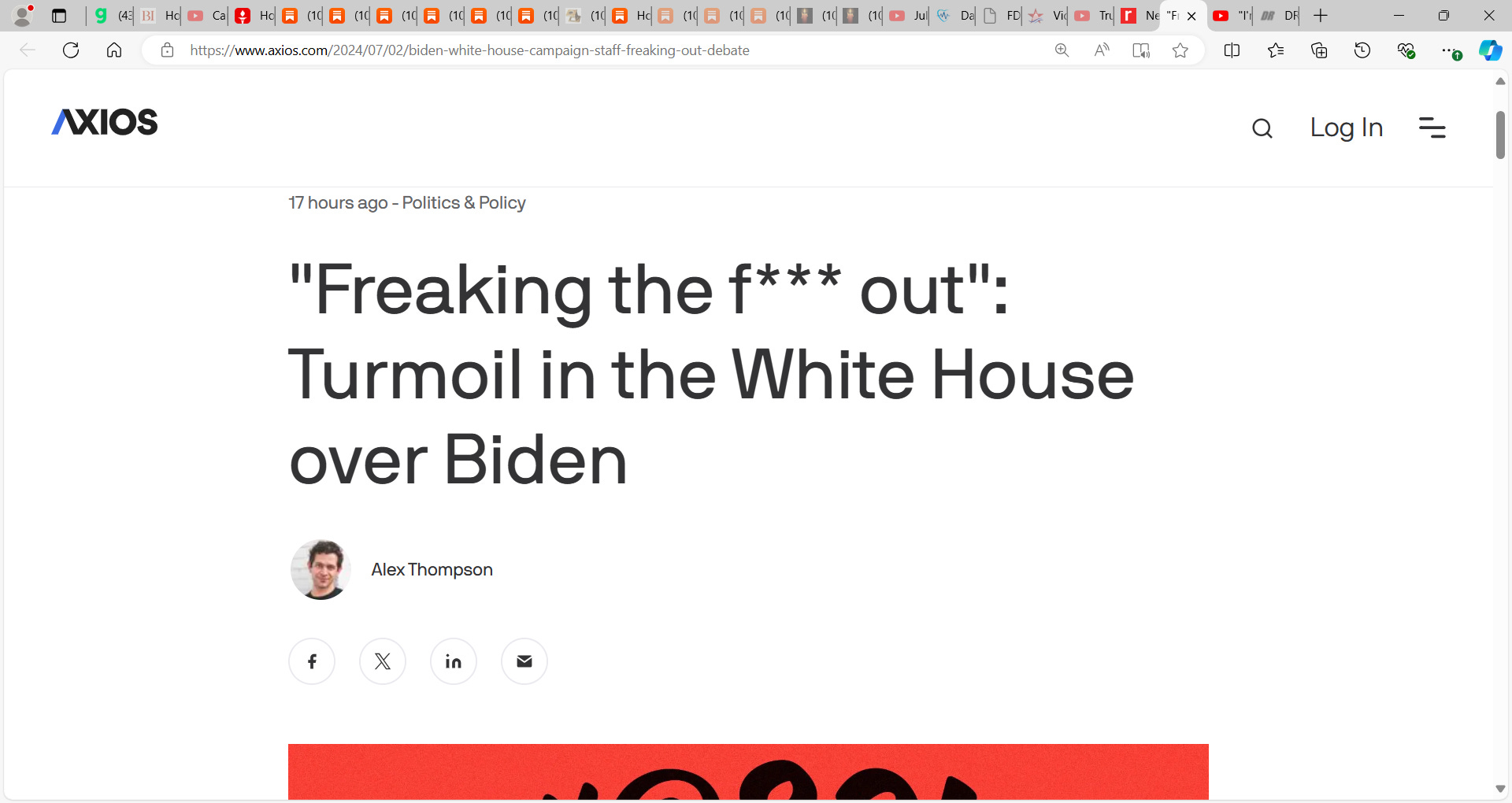Share article on X
Image resolution: width=1512 pixels, height=803 pixels.
(383, 661)
